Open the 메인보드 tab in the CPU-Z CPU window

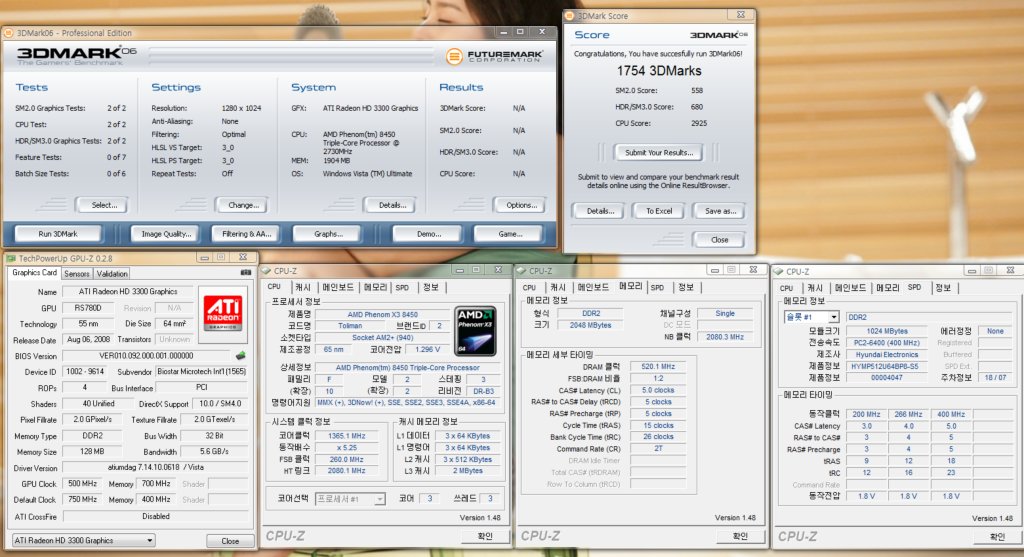click(x=338, y=287)
